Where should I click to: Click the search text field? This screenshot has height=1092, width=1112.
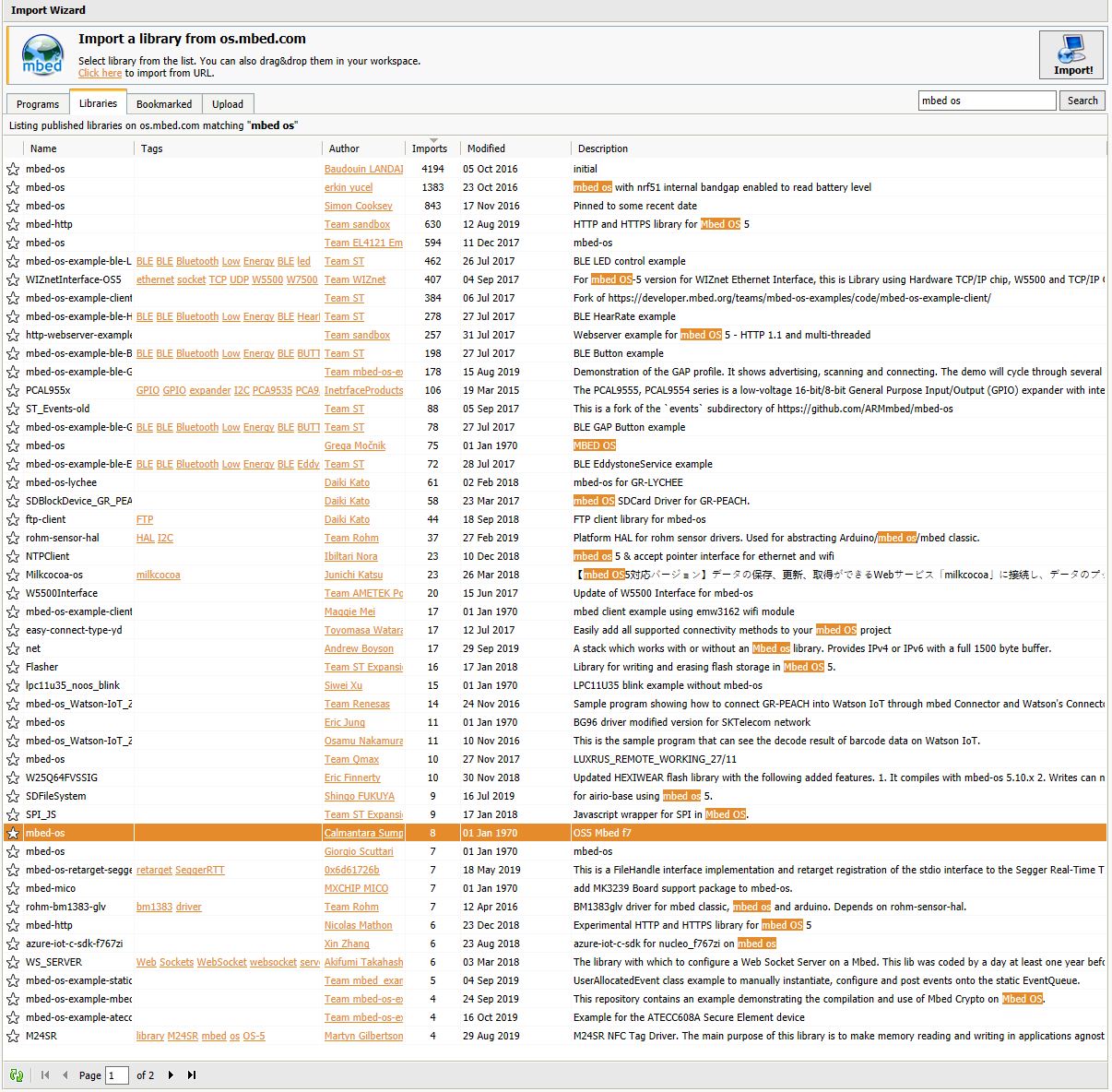987,101
